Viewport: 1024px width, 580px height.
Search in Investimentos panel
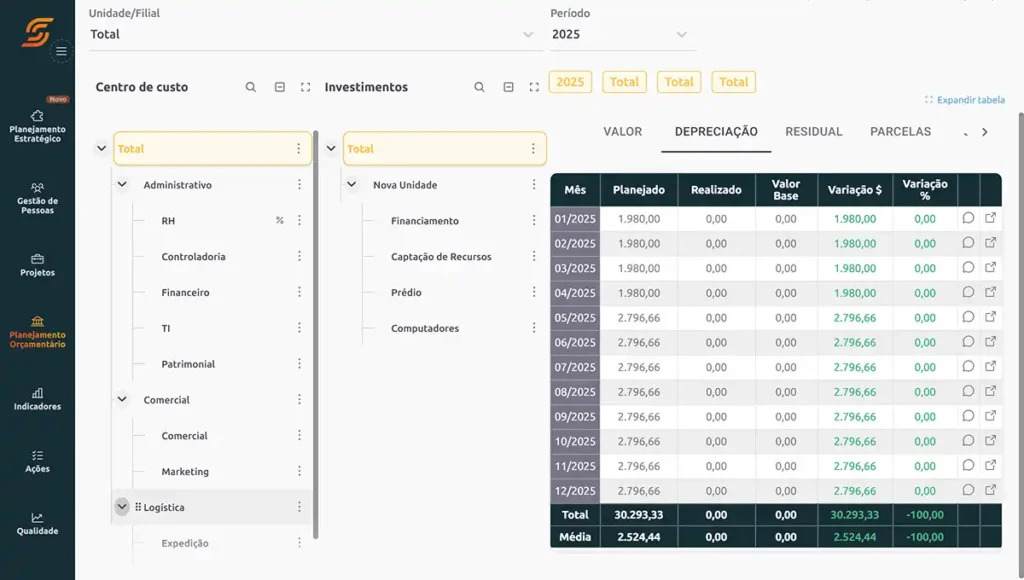pos(479,87)
